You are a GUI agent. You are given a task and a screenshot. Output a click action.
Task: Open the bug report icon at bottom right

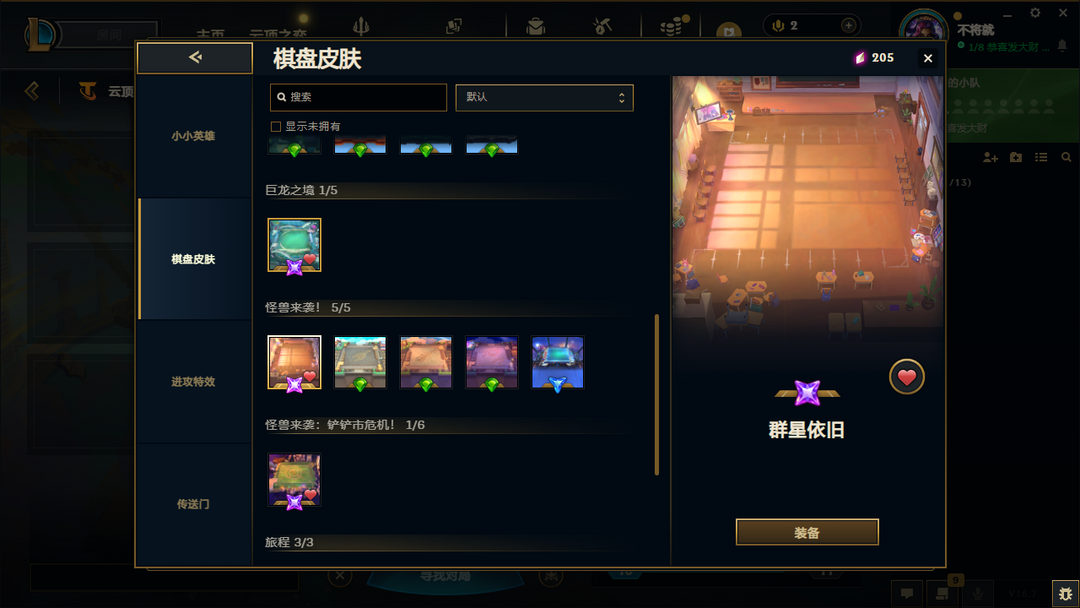point(1066,593)
